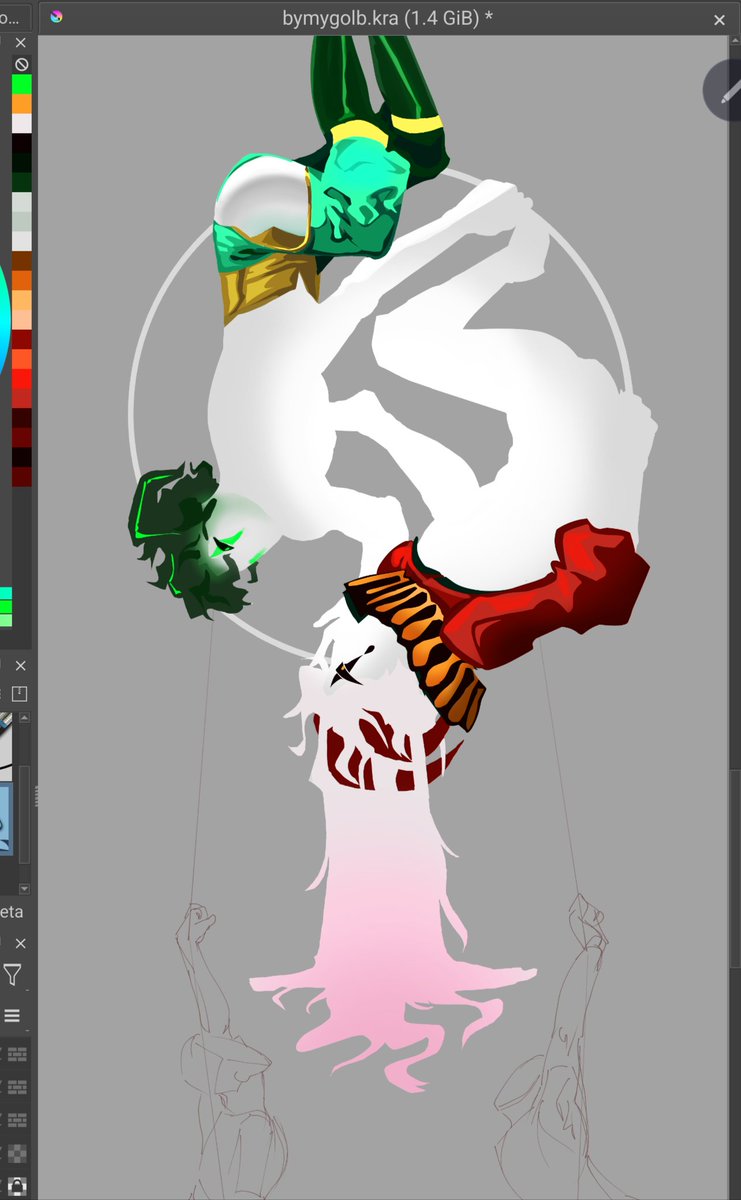Viewport: 741px width, 1200px height.
Task: Select the upper brush preset thumbnail
Action: pos(6,746)
